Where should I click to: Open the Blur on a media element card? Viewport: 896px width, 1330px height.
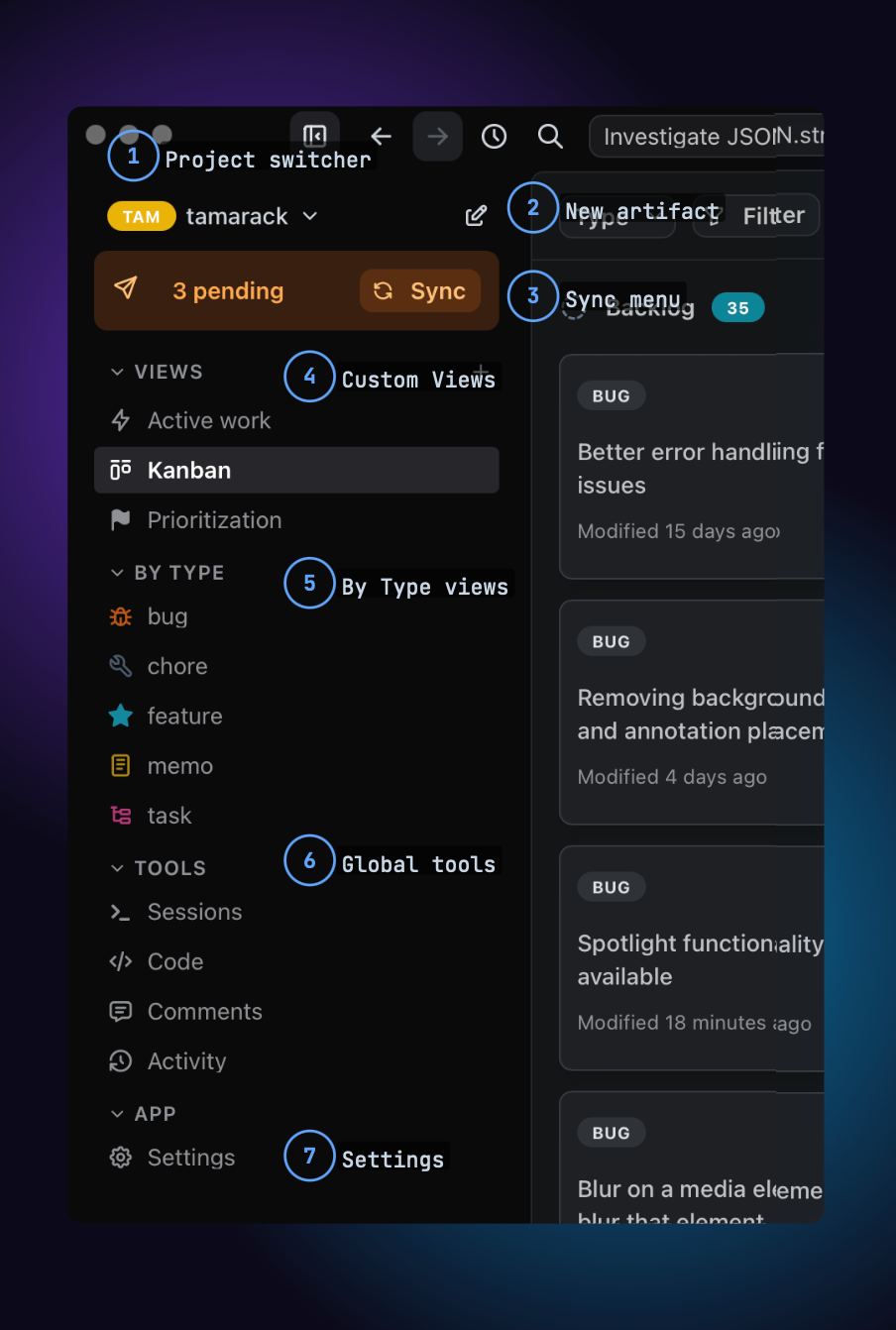pyautogui.click(x=692, y=1158)
